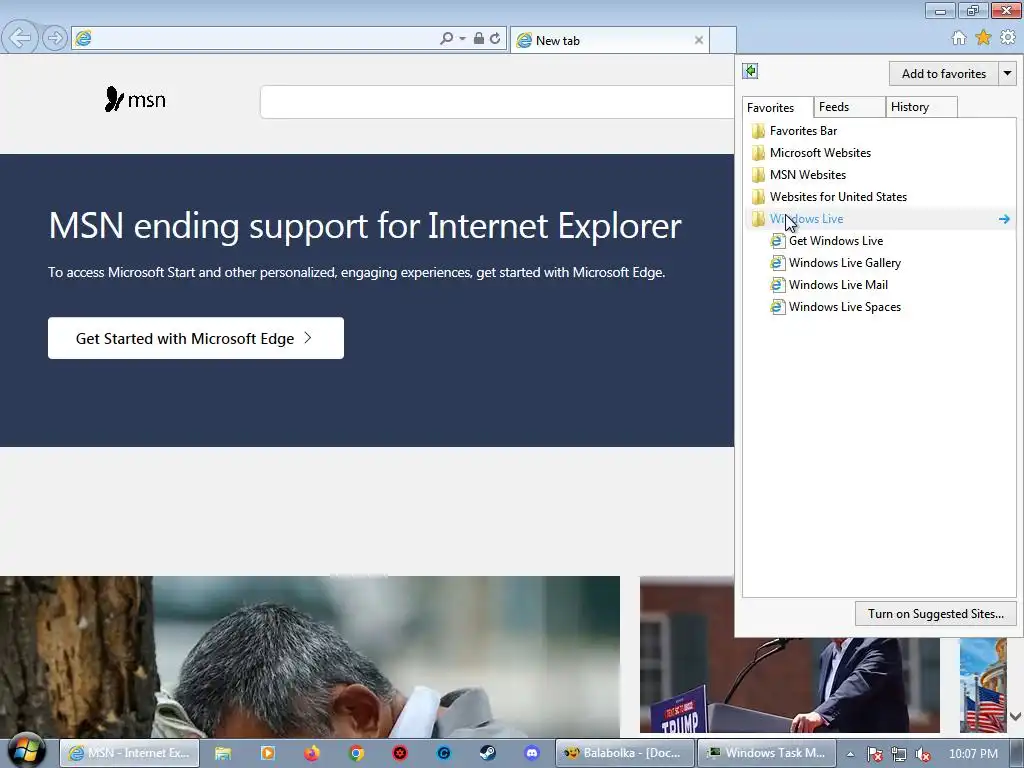Viewport: 1024px width, 768px height.
Task: Click the MSN logo
Action: point(135,99)
